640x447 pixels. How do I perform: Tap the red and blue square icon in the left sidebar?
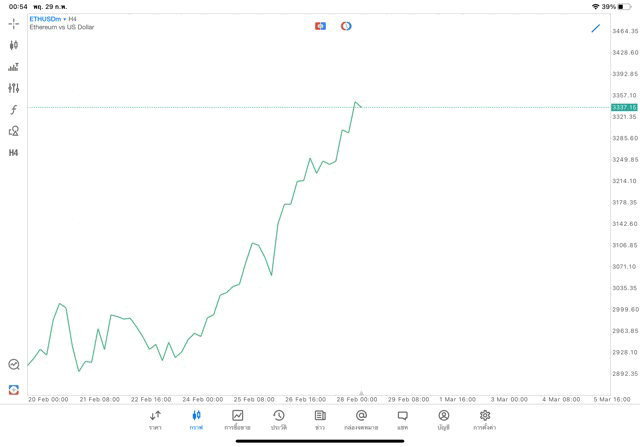click(x=14, y=389)
